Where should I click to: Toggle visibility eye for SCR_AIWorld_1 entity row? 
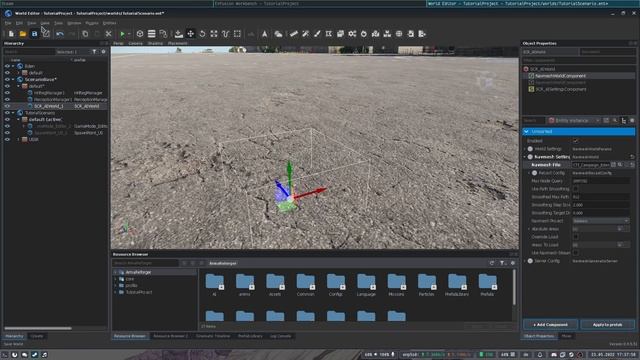pyautogui.click(x=7, y=106)
